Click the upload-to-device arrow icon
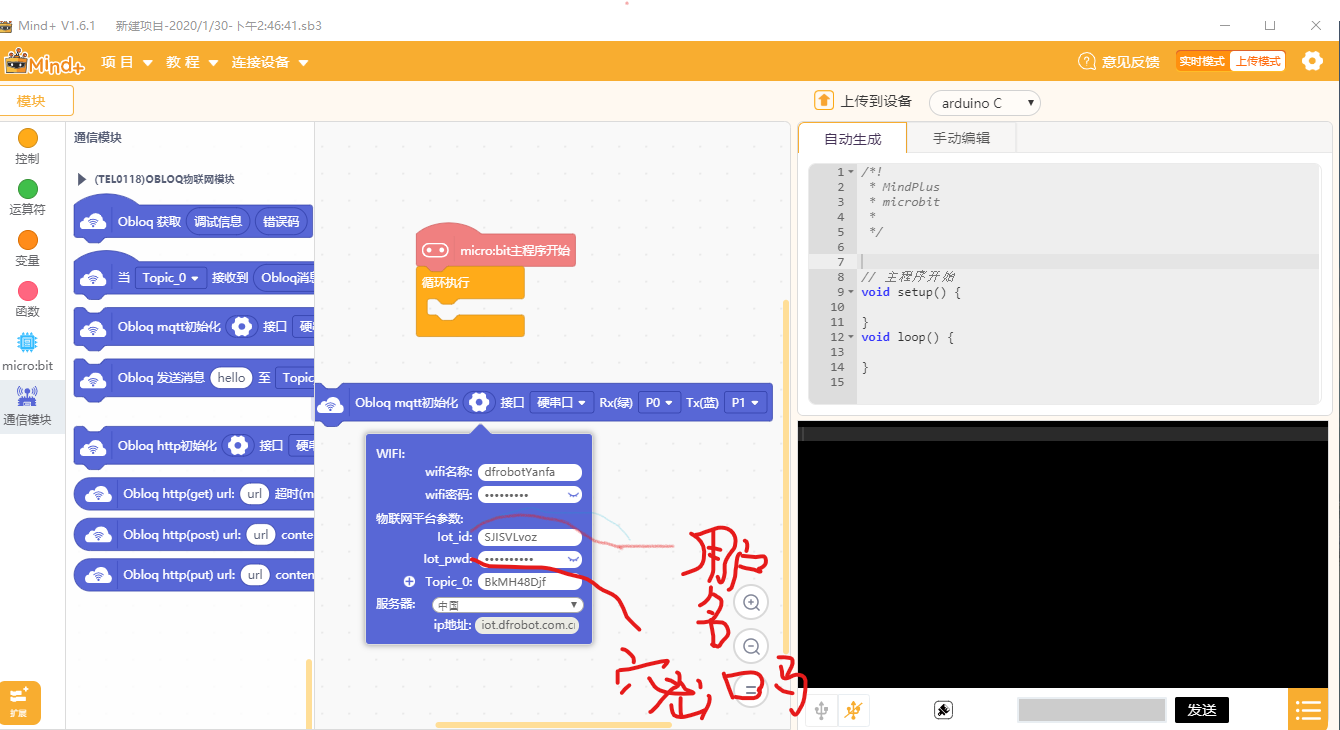Image resolution: width=1340 pixels, height=730 pixels. (824, 100)
